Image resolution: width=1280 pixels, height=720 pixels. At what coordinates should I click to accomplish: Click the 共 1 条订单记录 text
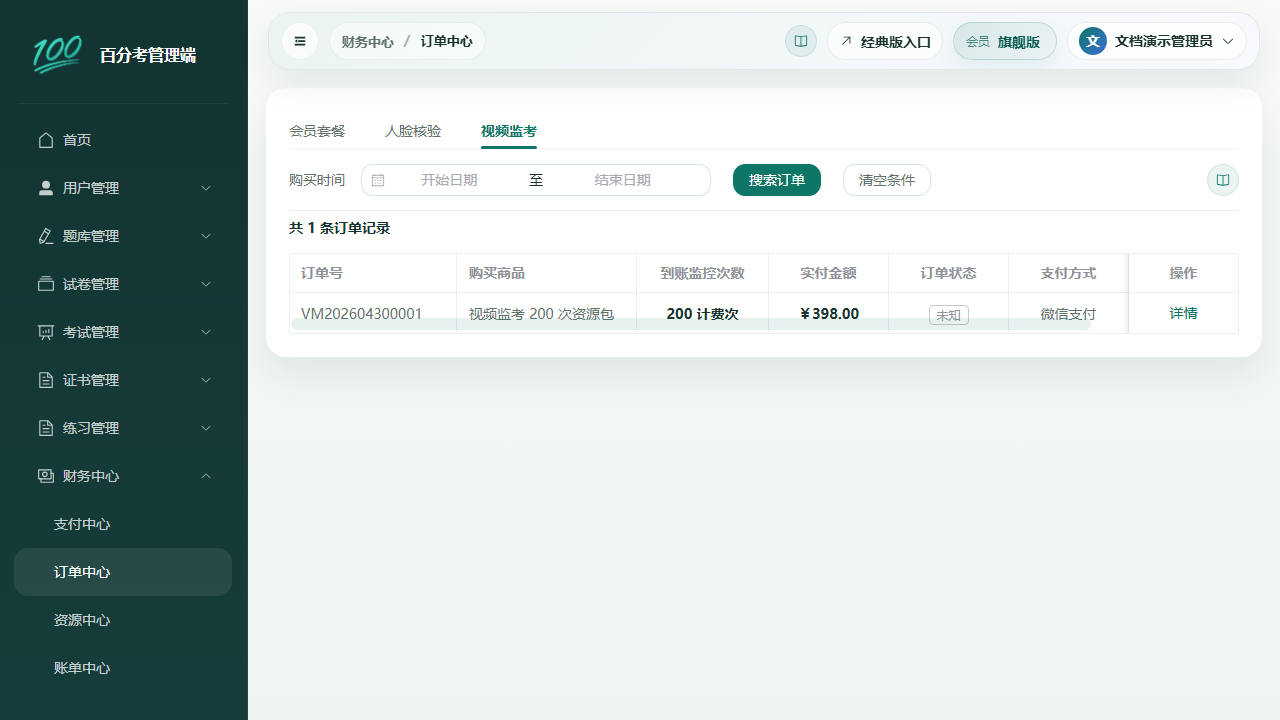339,228
